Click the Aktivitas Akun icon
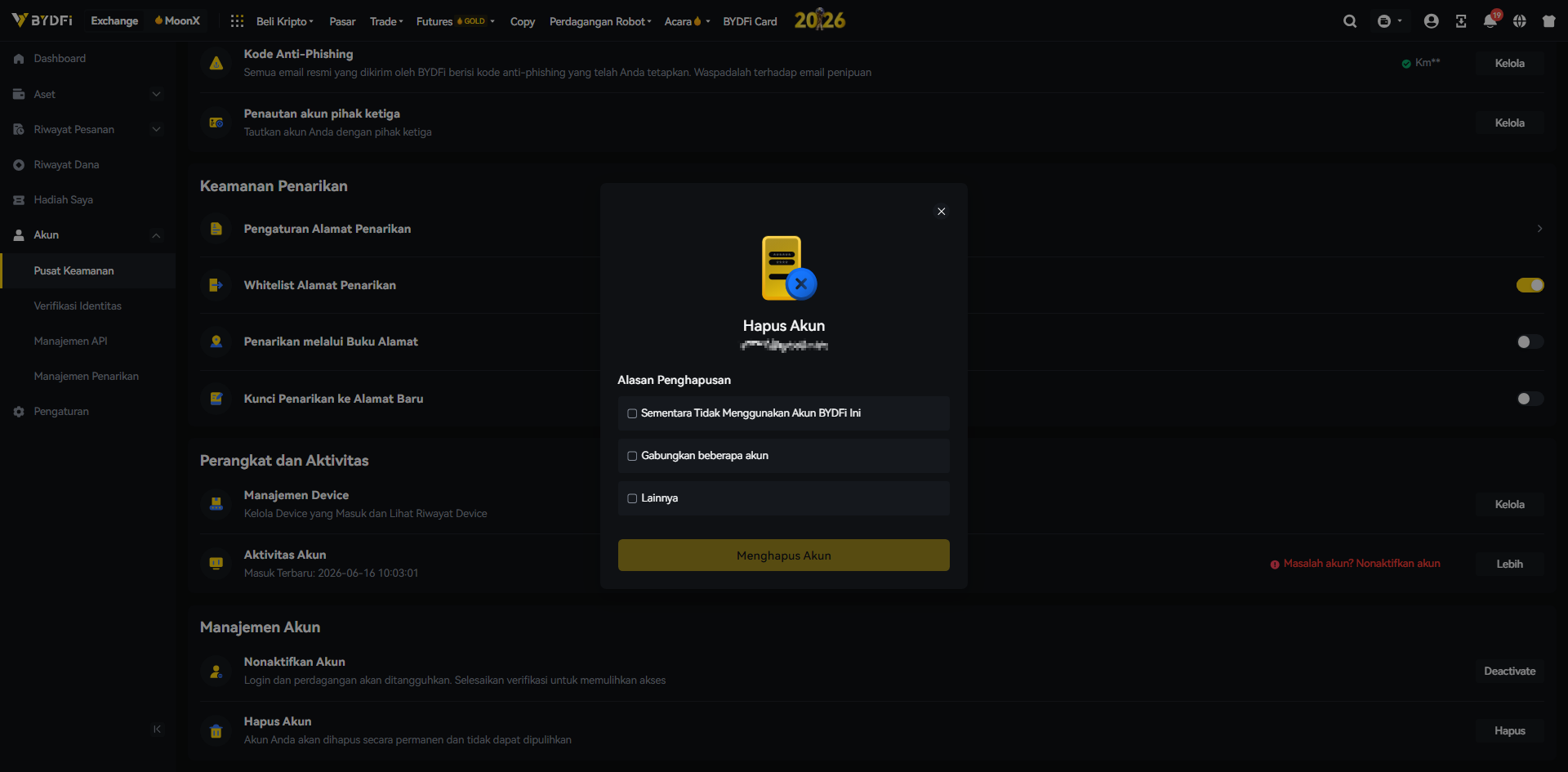 tap(216, 564)
